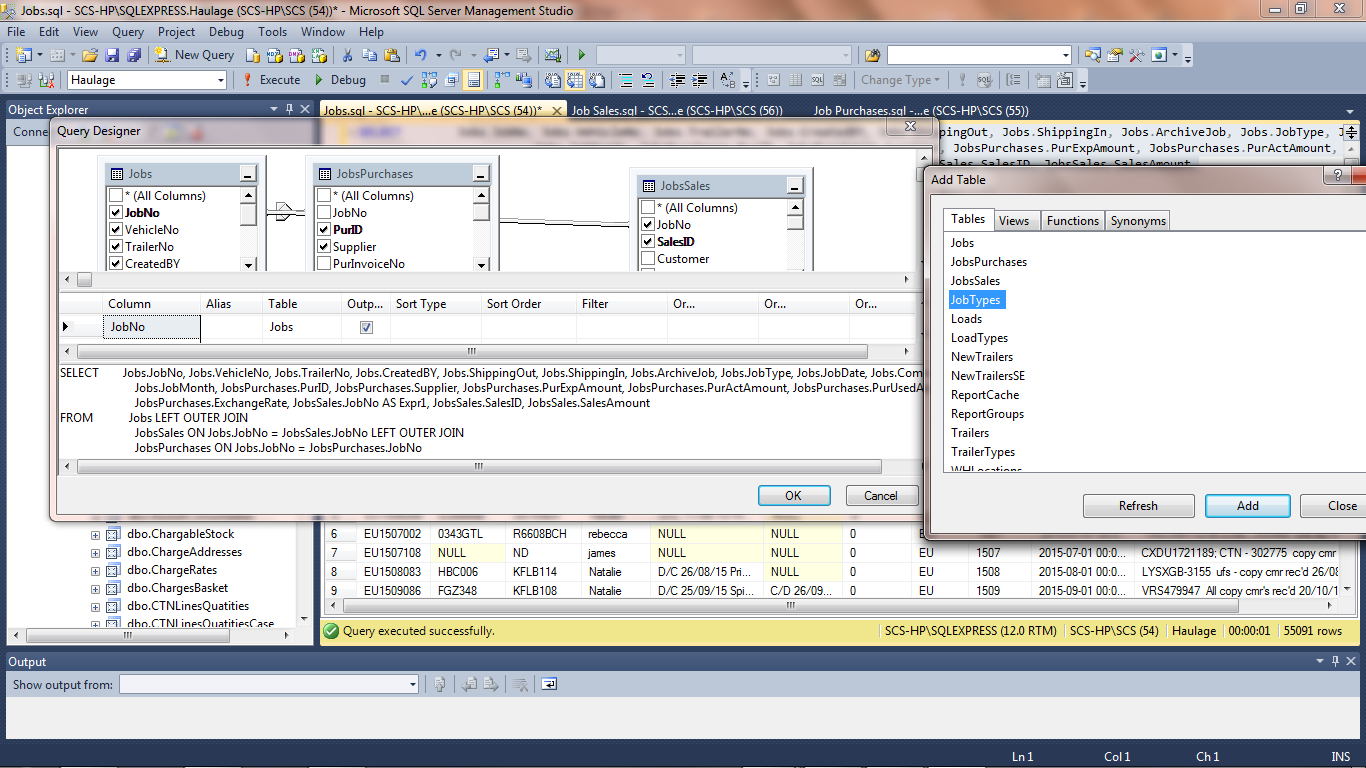The image size is (1366, 768).
Task: Uncheck VehicleNo in the Jobs table
Action: coord(116,230)
